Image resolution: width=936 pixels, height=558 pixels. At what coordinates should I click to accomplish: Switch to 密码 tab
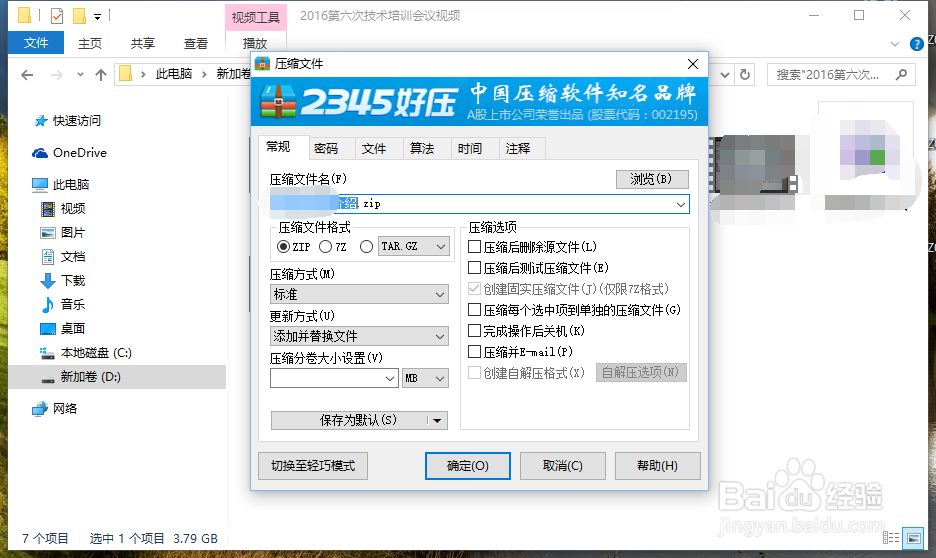click(326, 149)
